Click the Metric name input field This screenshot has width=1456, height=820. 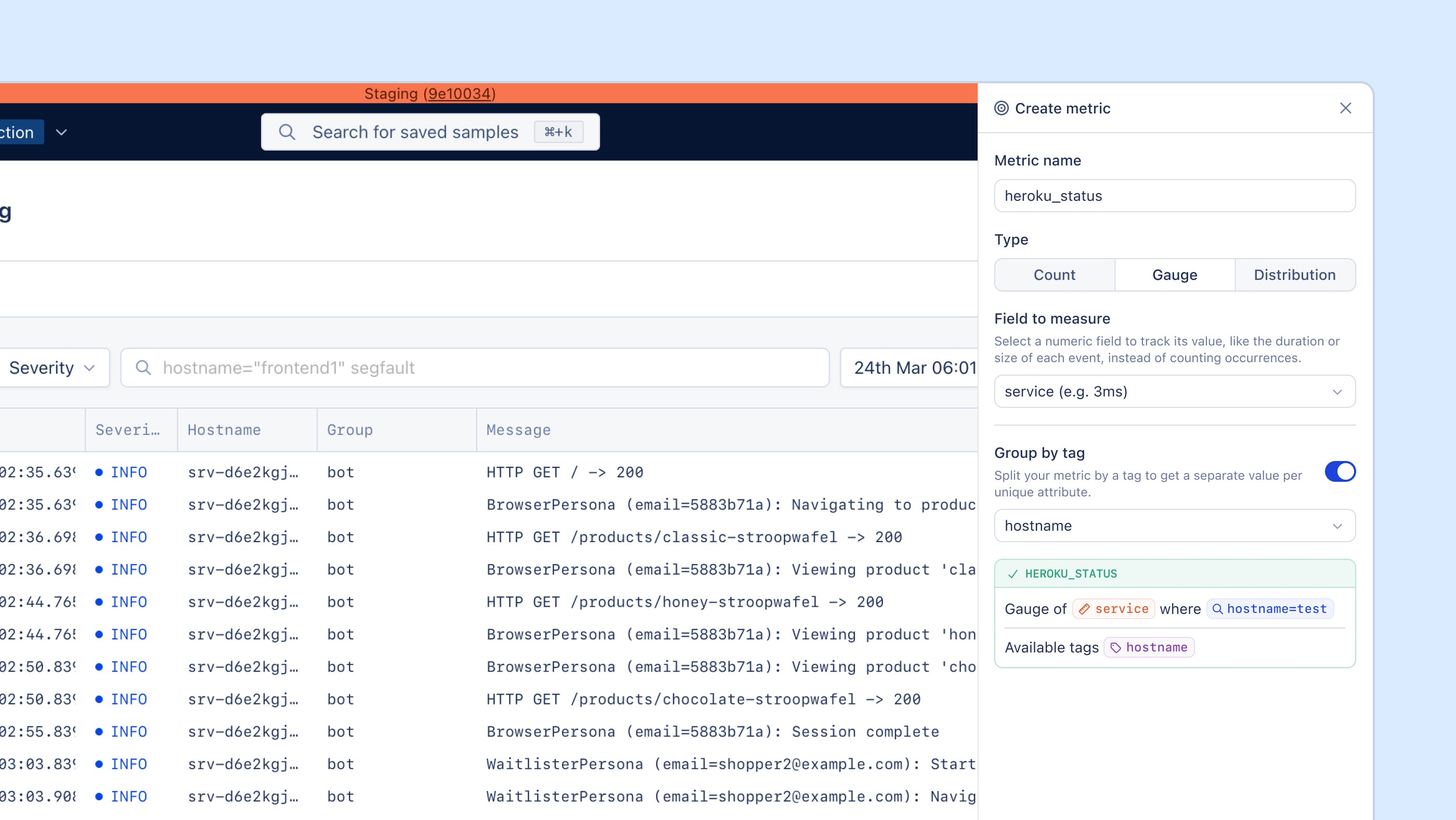click(x=1175, y=196)
